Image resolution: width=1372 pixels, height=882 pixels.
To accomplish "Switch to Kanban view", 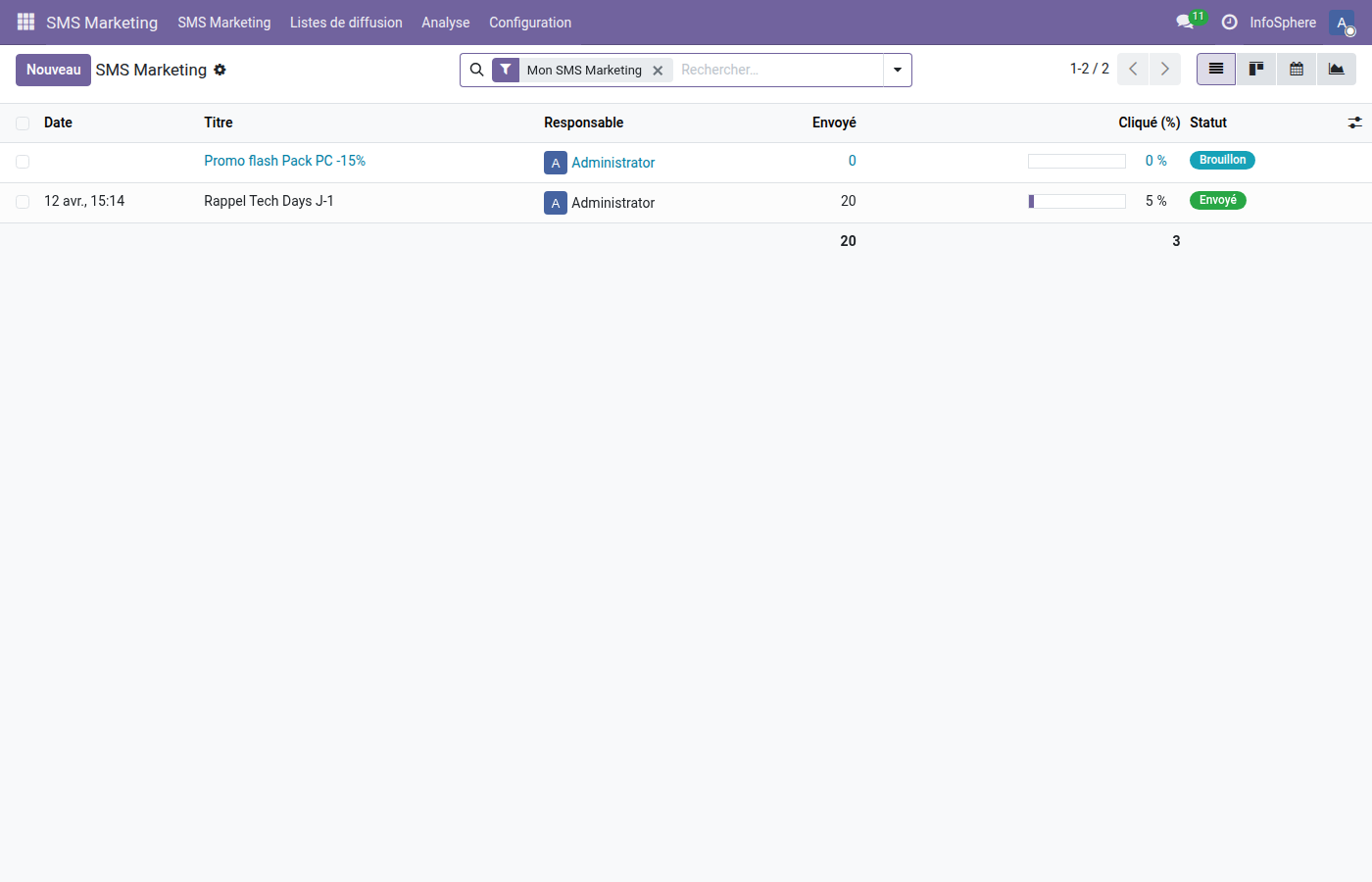I will (x=1255, y=69).
